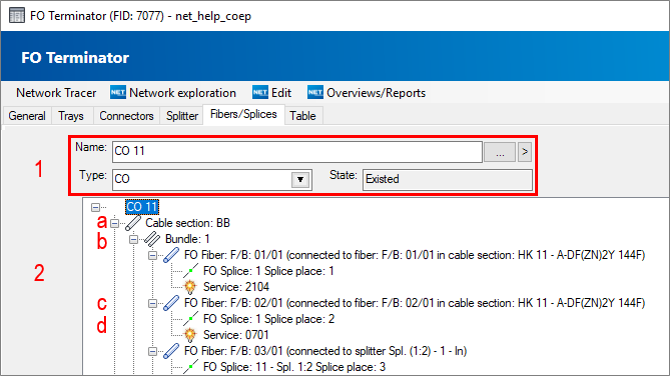The image size is (670, 376).
Task: Click the > button next to Name
Action: coord(525,152)
